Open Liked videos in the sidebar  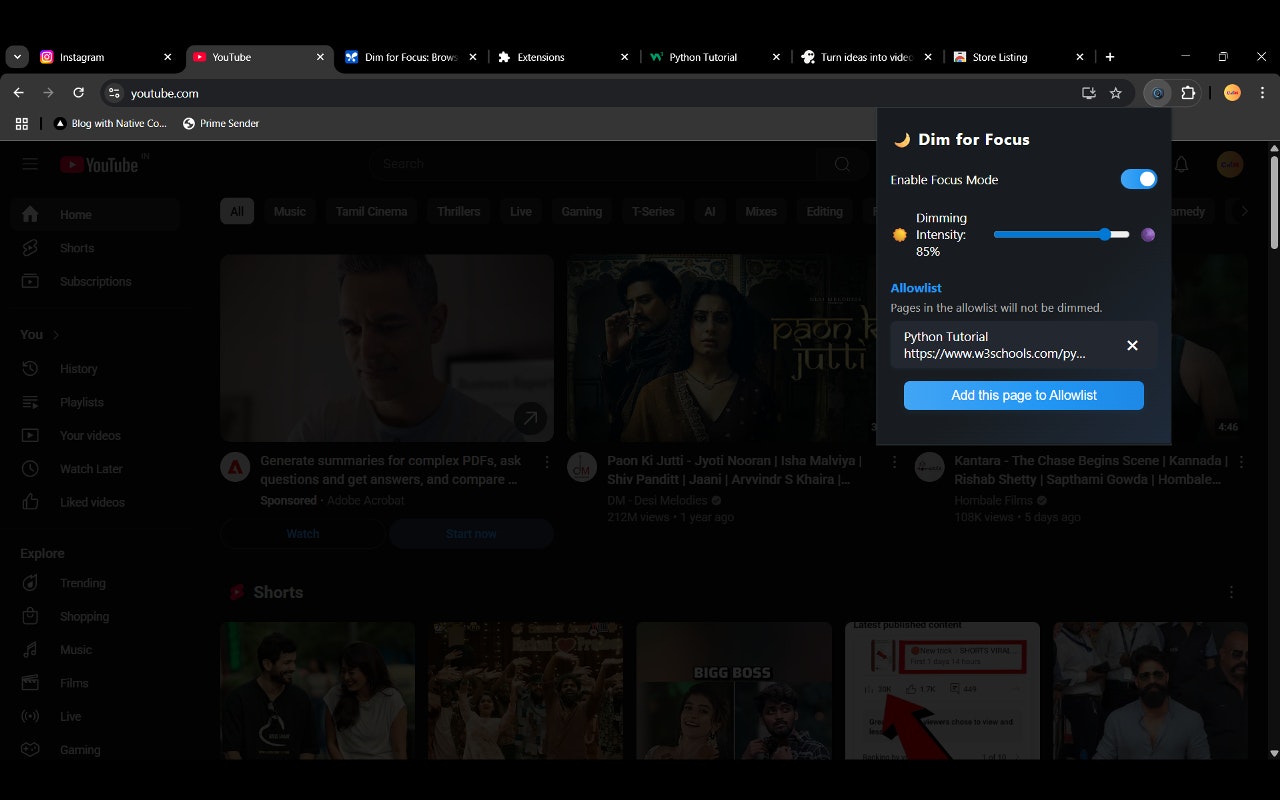click(96, 502)
